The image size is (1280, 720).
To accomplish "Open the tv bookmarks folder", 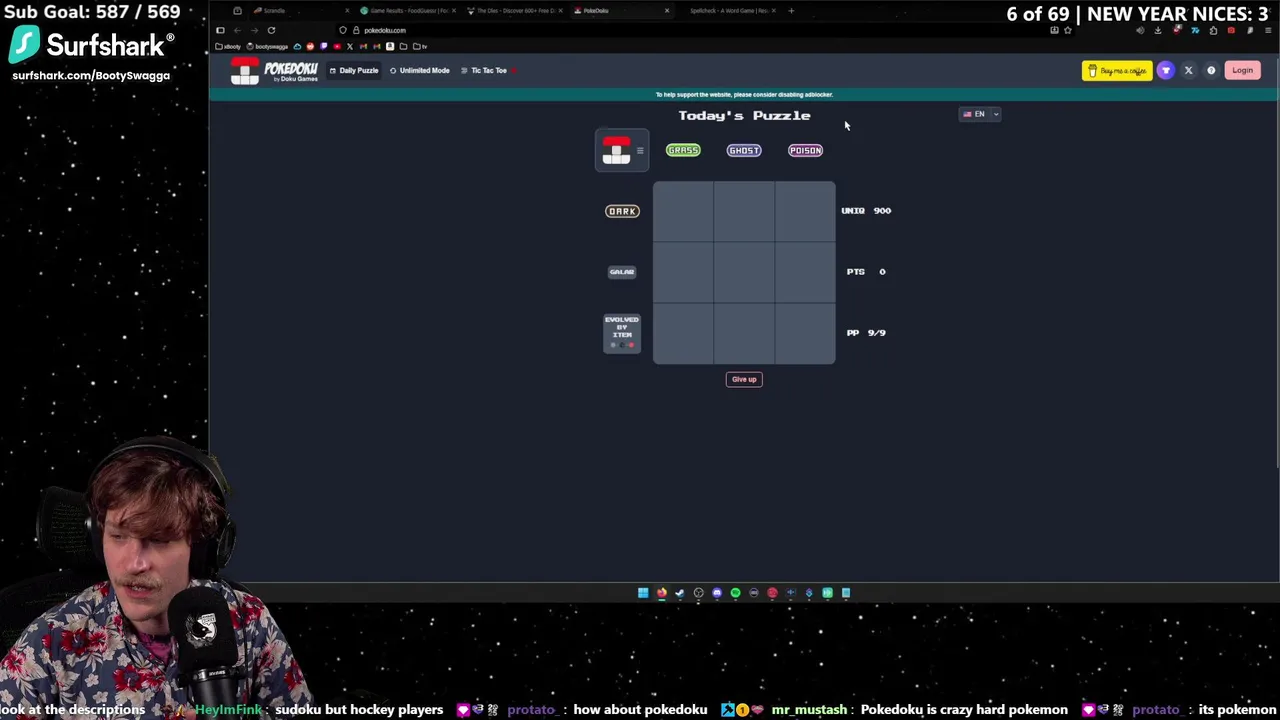I will coord(420,46).
